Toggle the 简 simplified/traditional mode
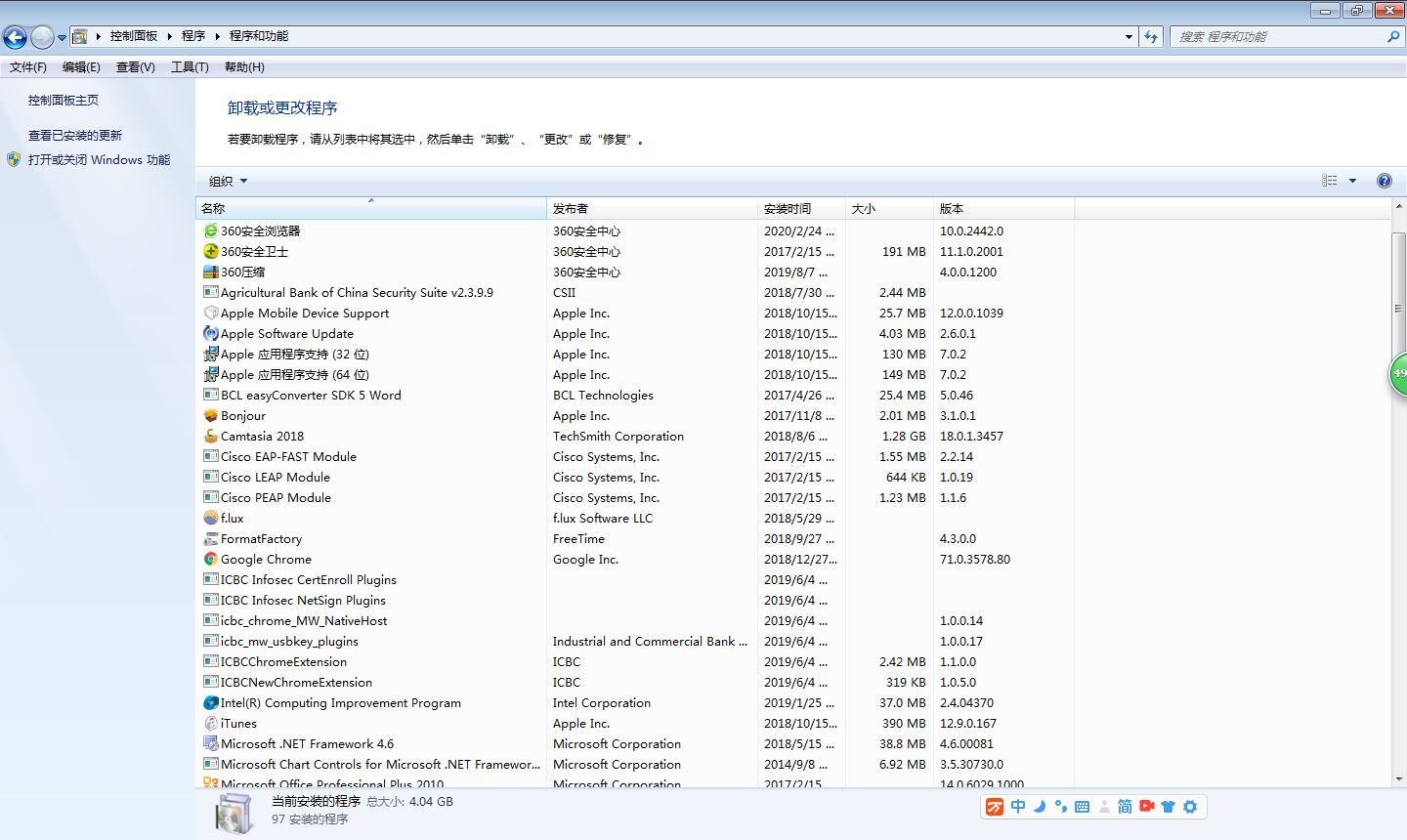The height and width of the screenshot is (840, 1407). [x=1125, y=807]
